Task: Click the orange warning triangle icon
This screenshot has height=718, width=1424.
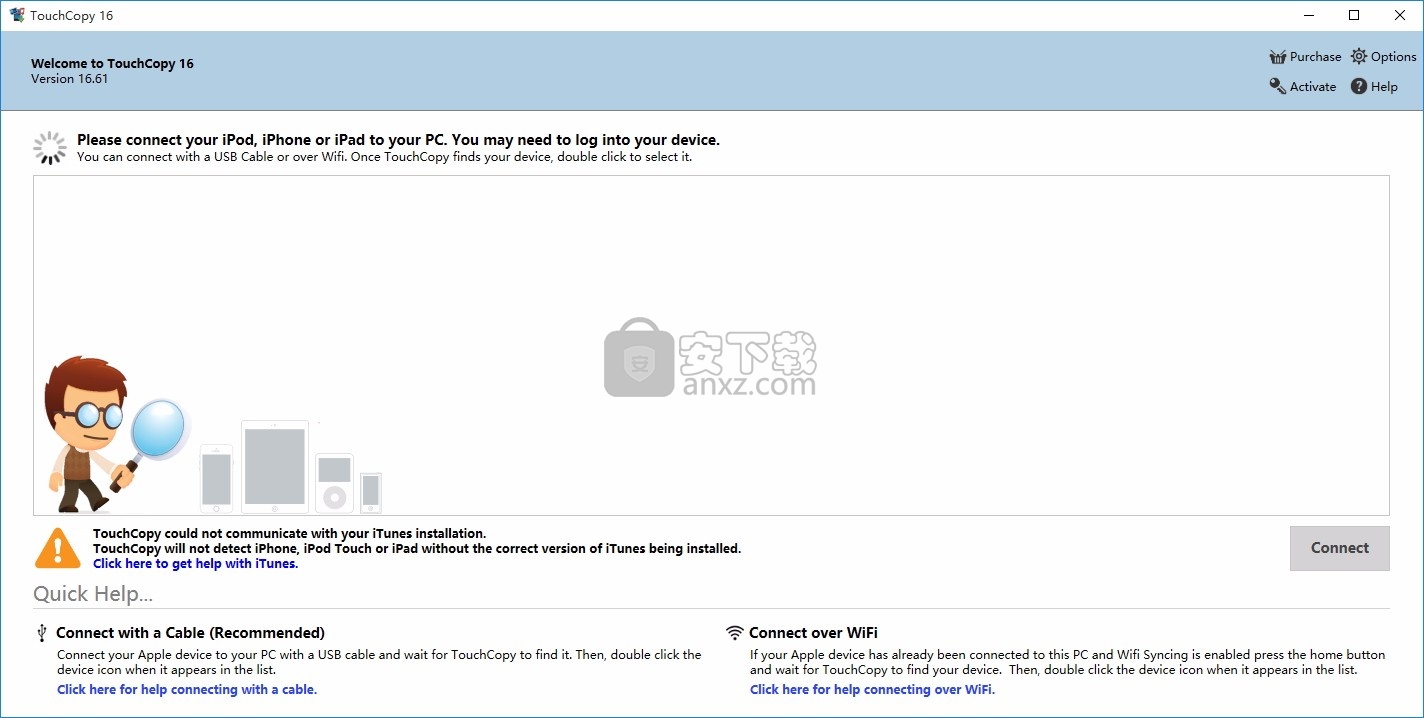Action: (x=58, y=548)
